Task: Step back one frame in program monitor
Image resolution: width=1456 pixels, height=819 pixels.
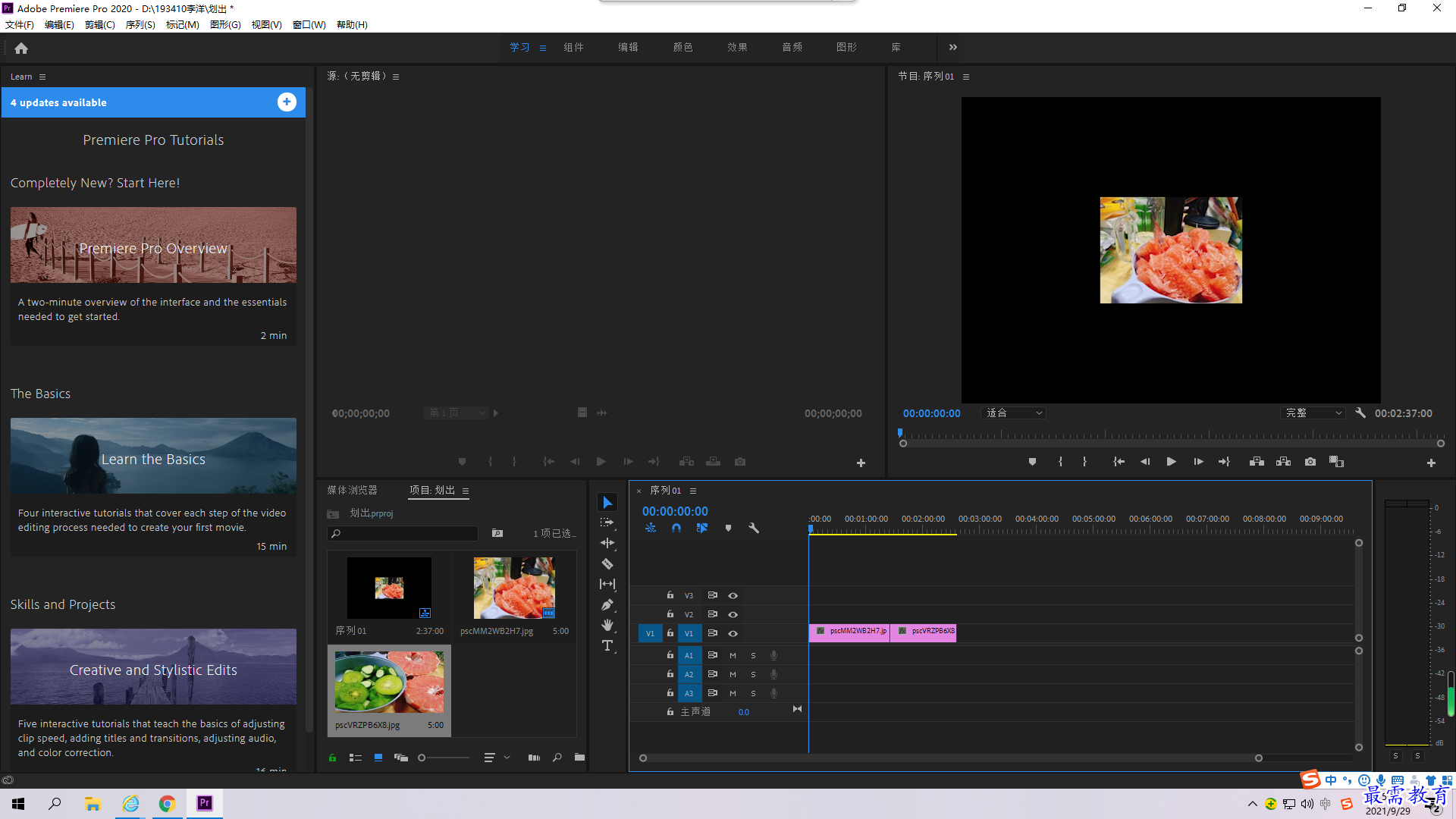Action: [1145, 462]
